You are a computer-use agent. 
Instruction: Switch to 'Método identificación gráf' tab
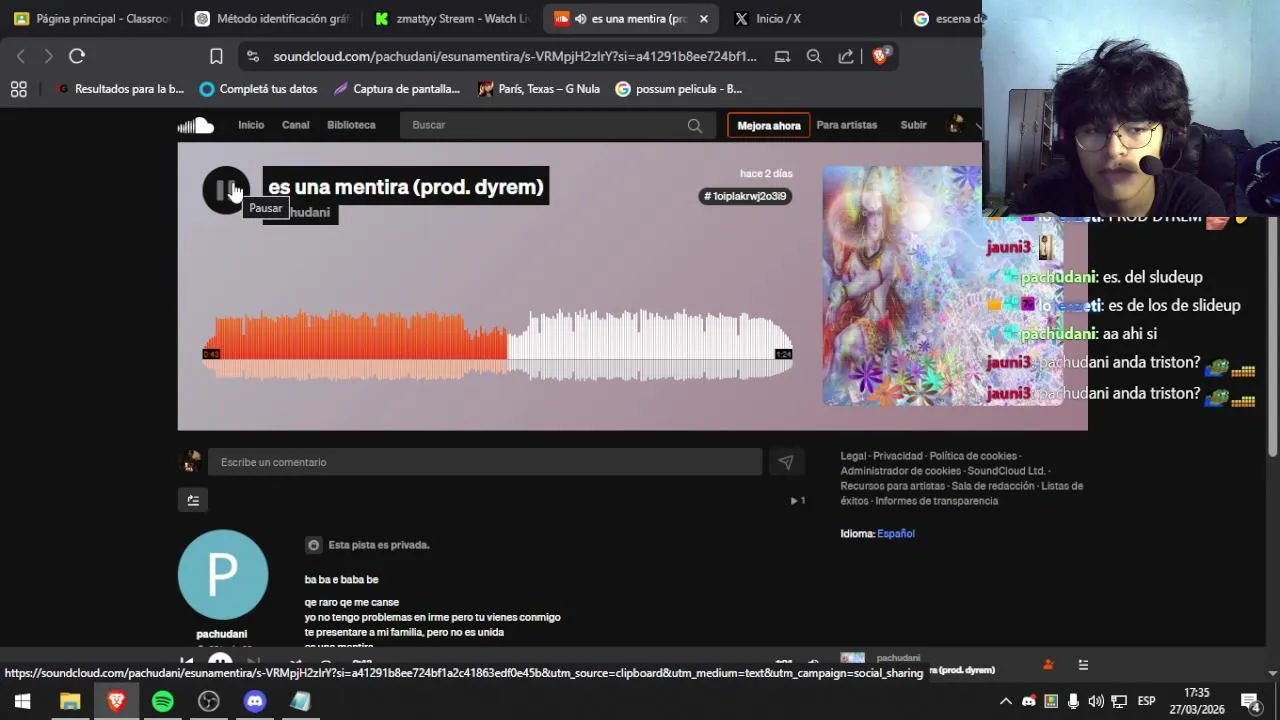coord(272,19)
